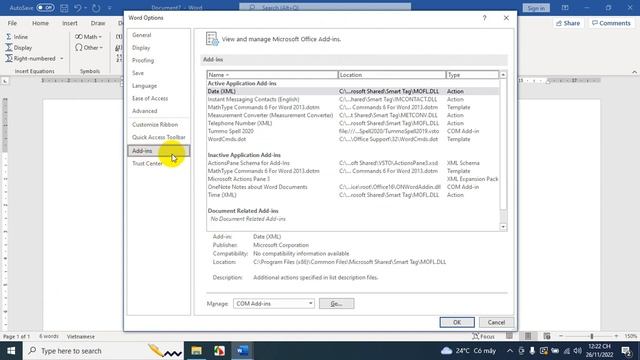
Task: Click the Focus mode status bar icon
Action: click(484, 336)
